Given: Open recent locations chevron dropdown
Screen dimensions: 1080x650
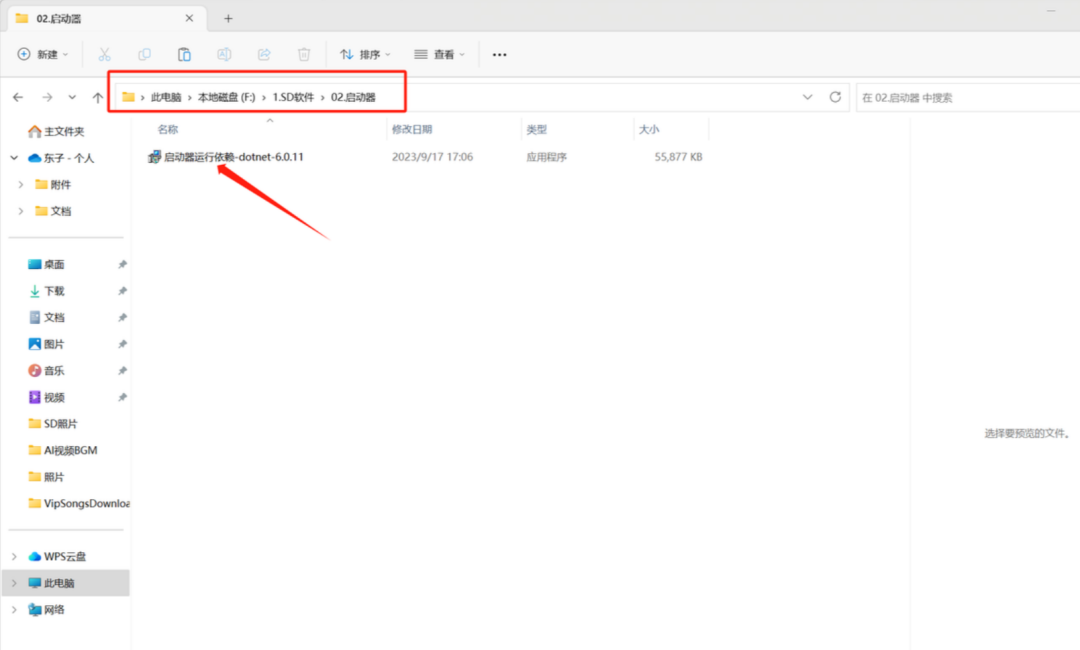Looking at the screenshot, I should point(72,98).
